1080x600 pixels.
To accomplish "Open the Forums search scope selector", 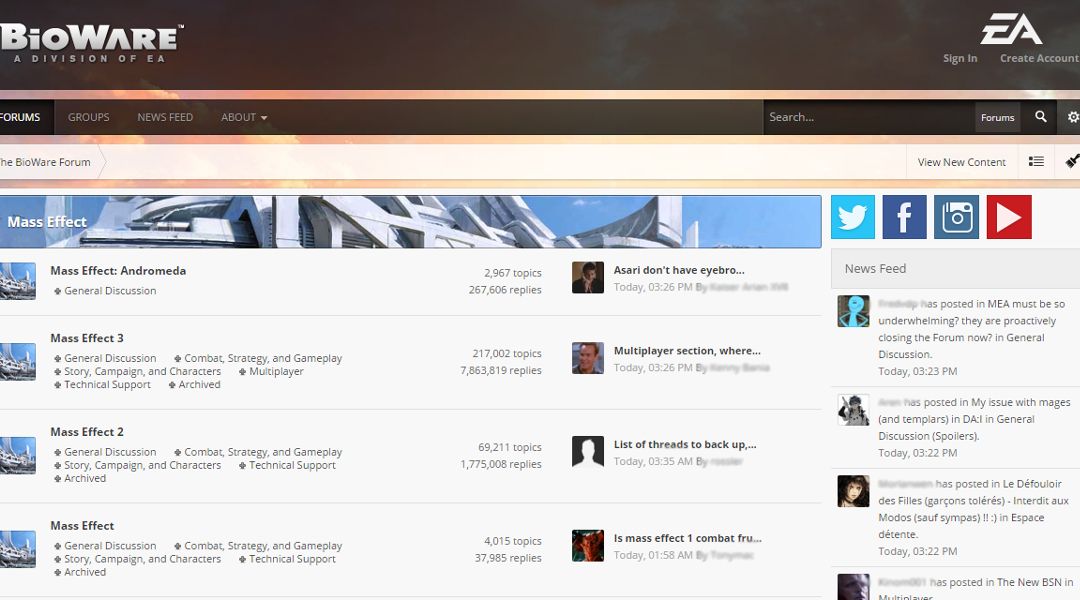I will tap(997, 118).
